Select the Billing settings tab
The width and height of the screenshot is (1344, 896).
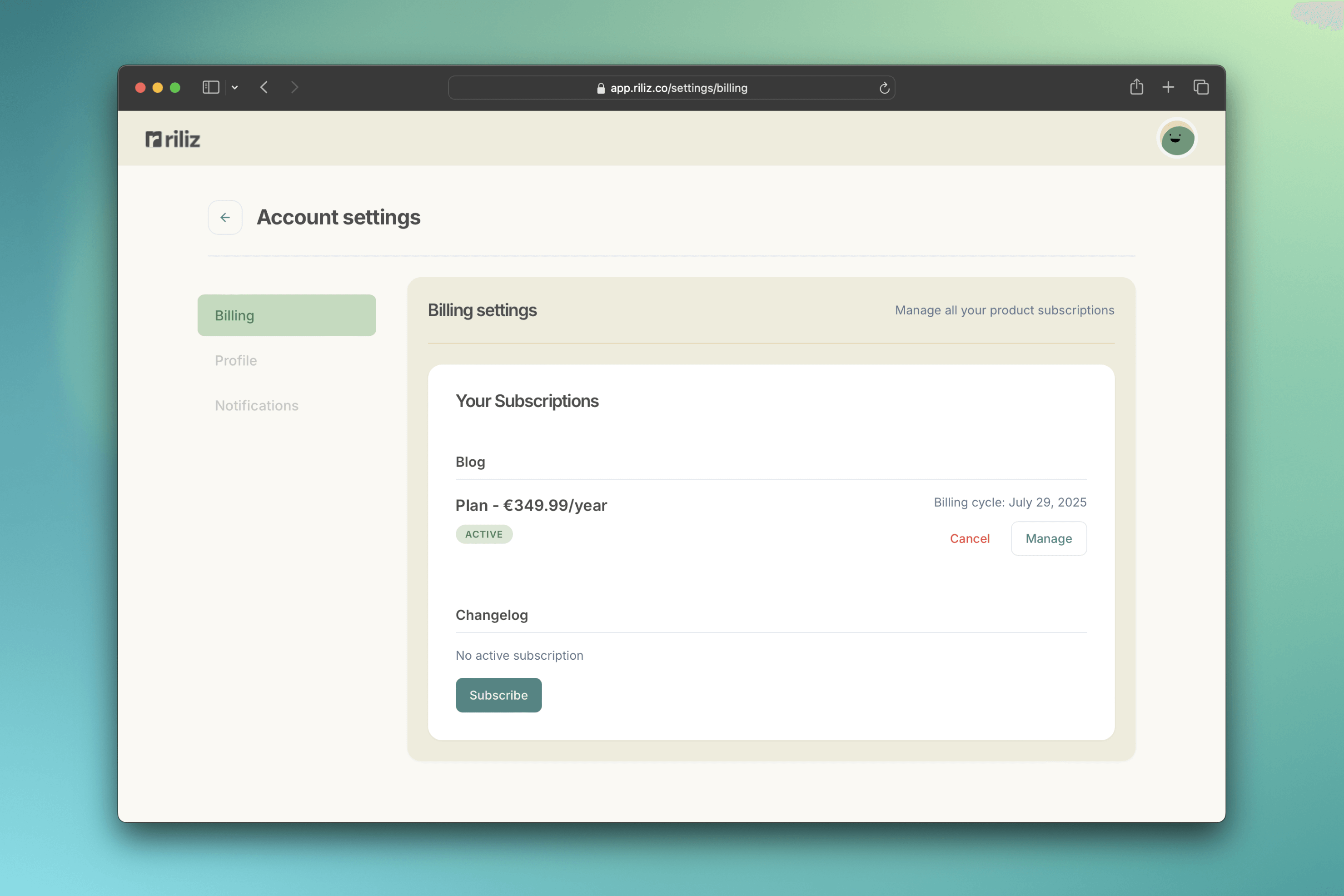pos(286,315)
